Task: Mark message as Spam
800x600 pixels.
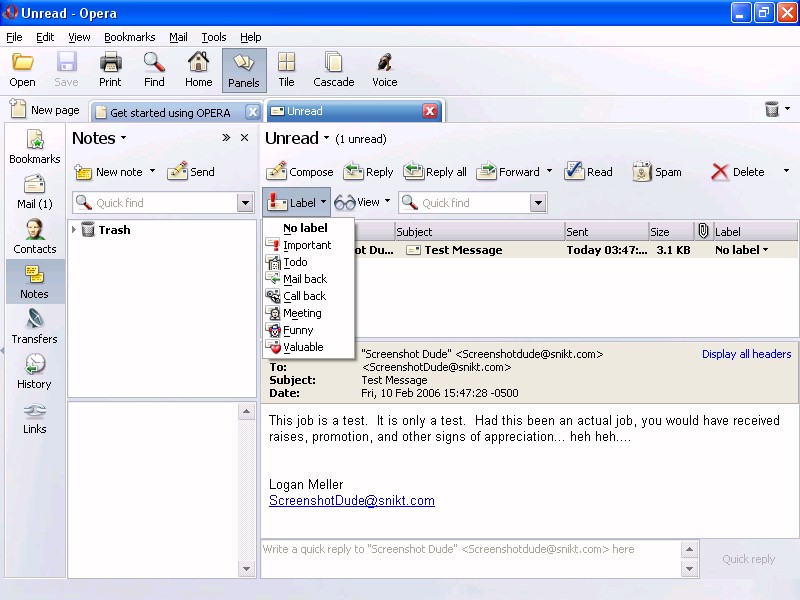Action: (x=642, y=172)
